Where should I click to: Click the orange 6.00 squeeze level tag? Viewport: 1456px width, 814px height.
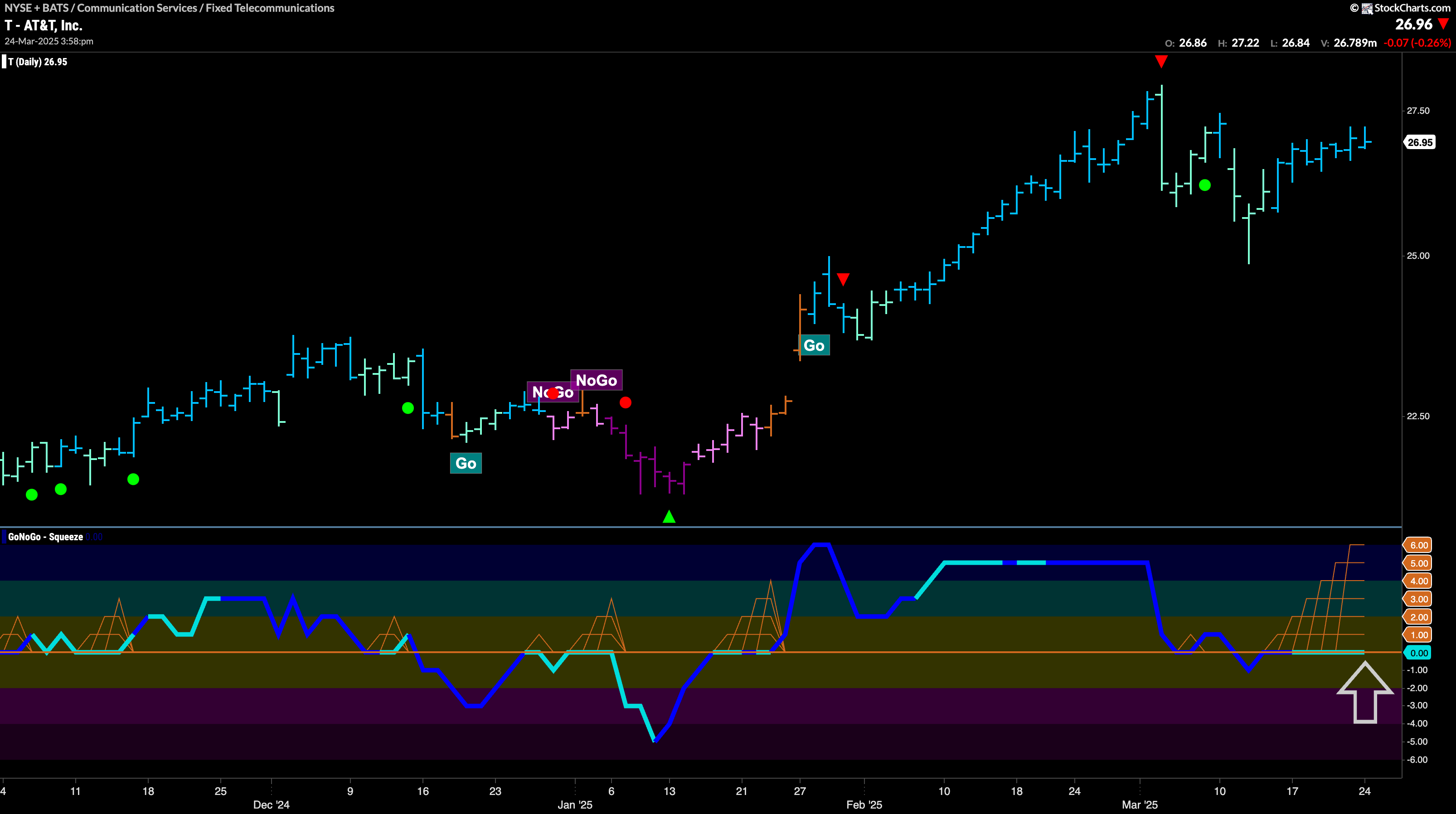(x=1418, y=545)
